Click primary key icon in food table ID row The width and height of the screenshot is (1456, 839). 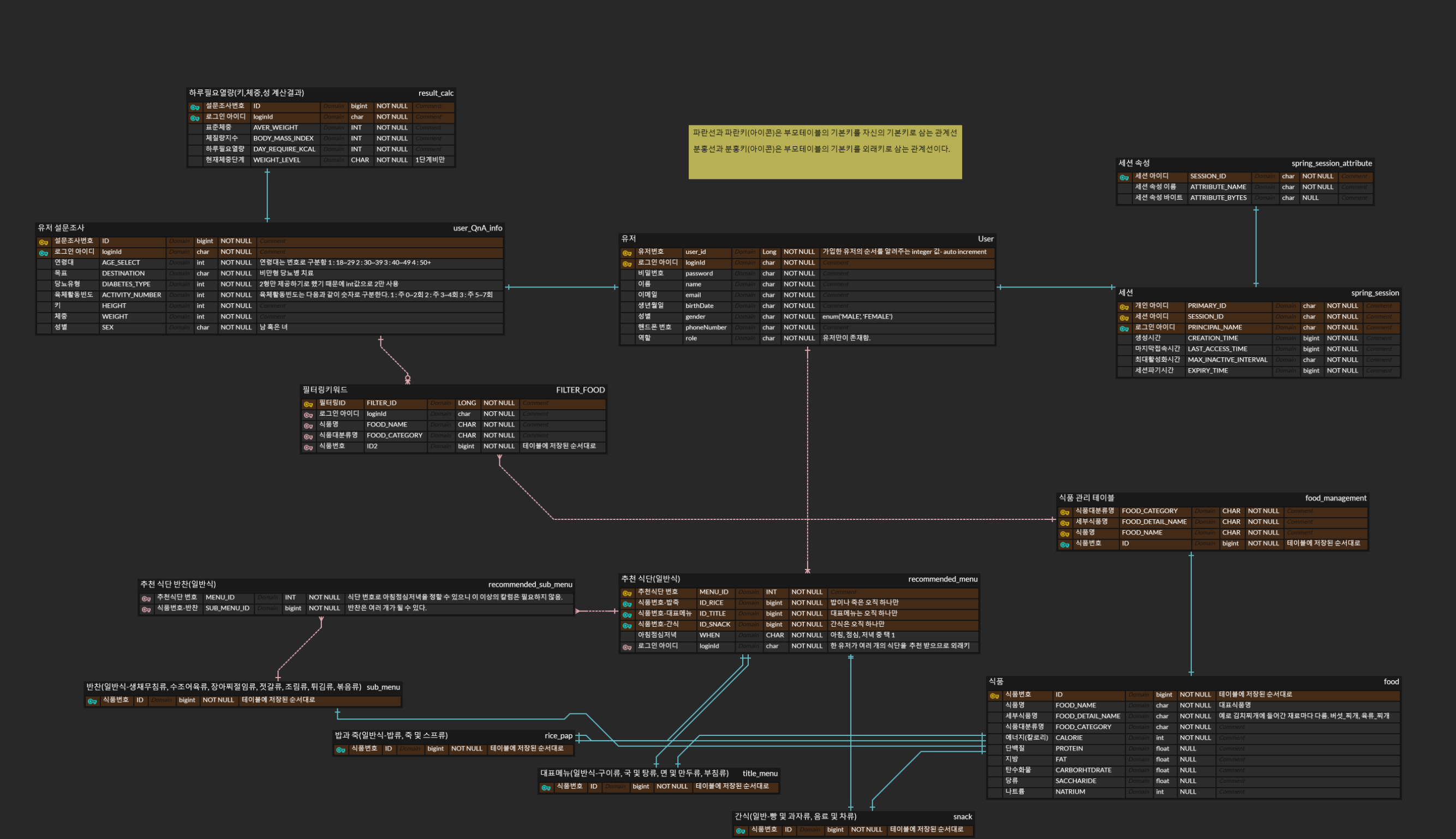tap(994, 696)
